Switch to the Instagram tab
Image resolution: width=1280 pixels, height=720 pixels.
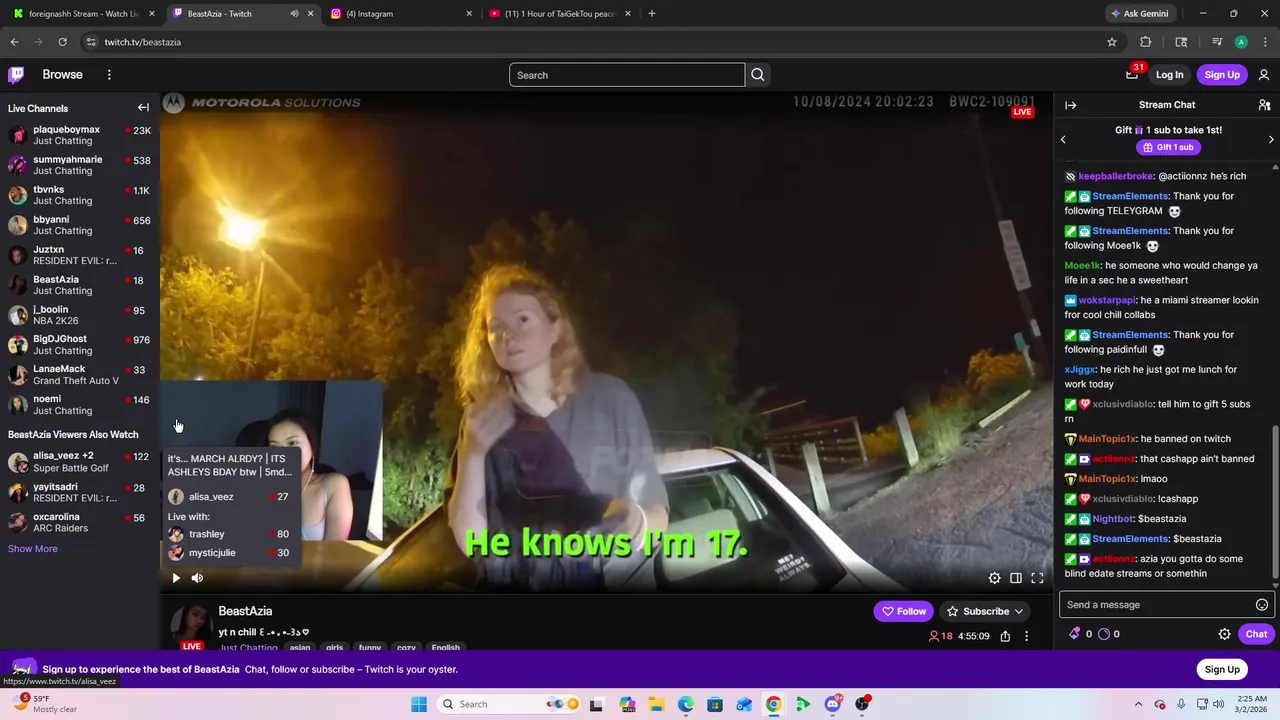coord(399,14)
